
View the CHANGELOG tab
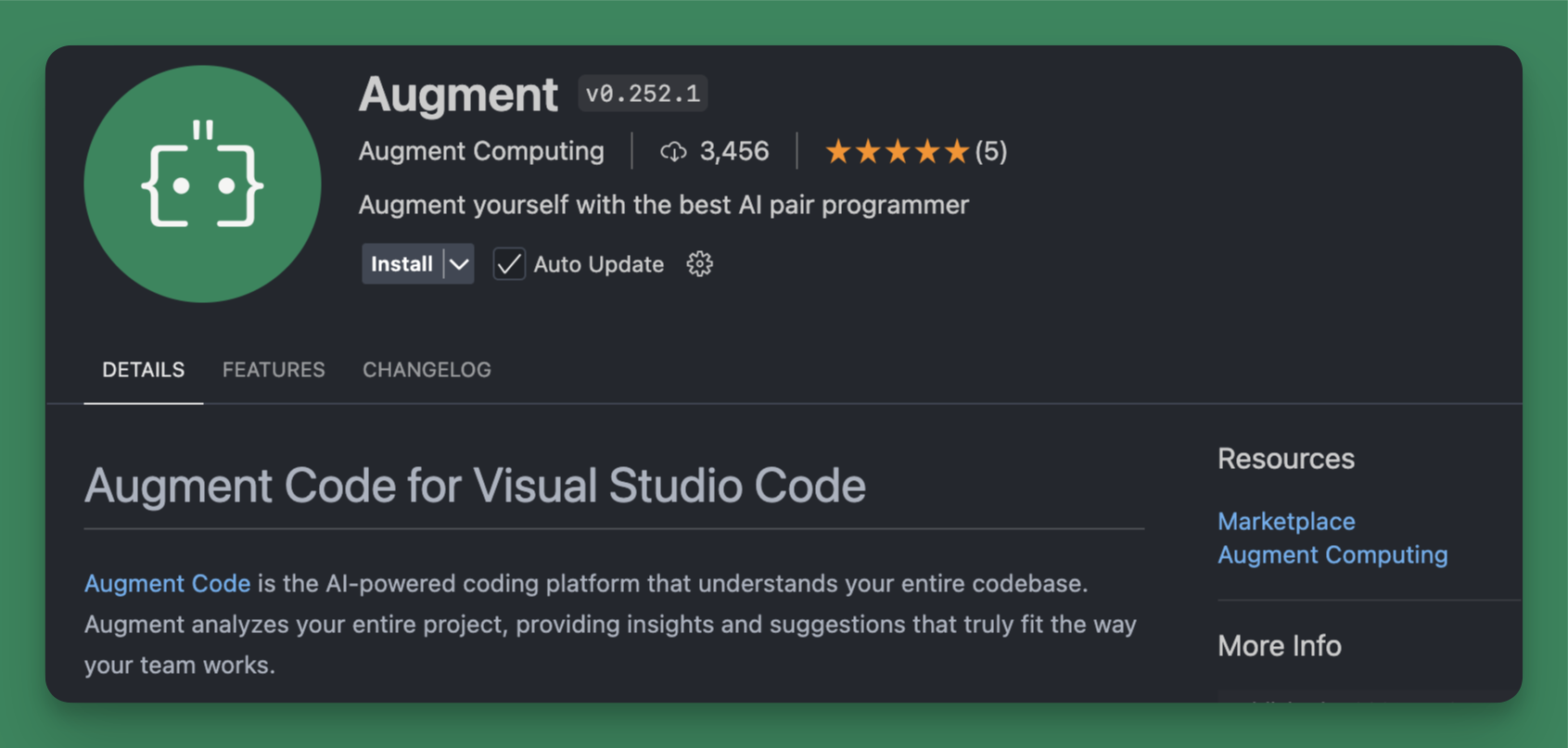point(427,370)
